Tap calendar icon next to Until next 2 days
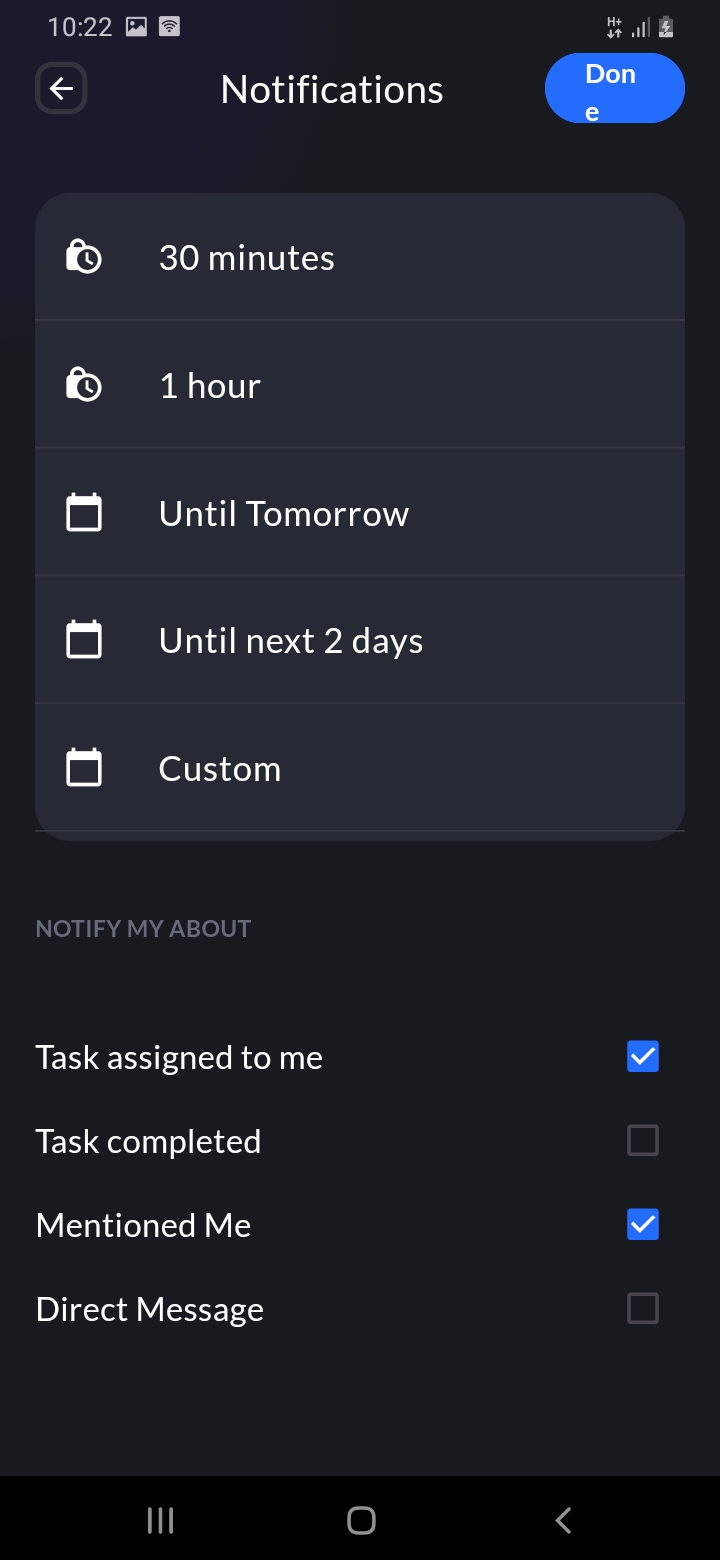The width and height of the screenshot is (720, 1560). pyautogui.click(x=84, y=641)
